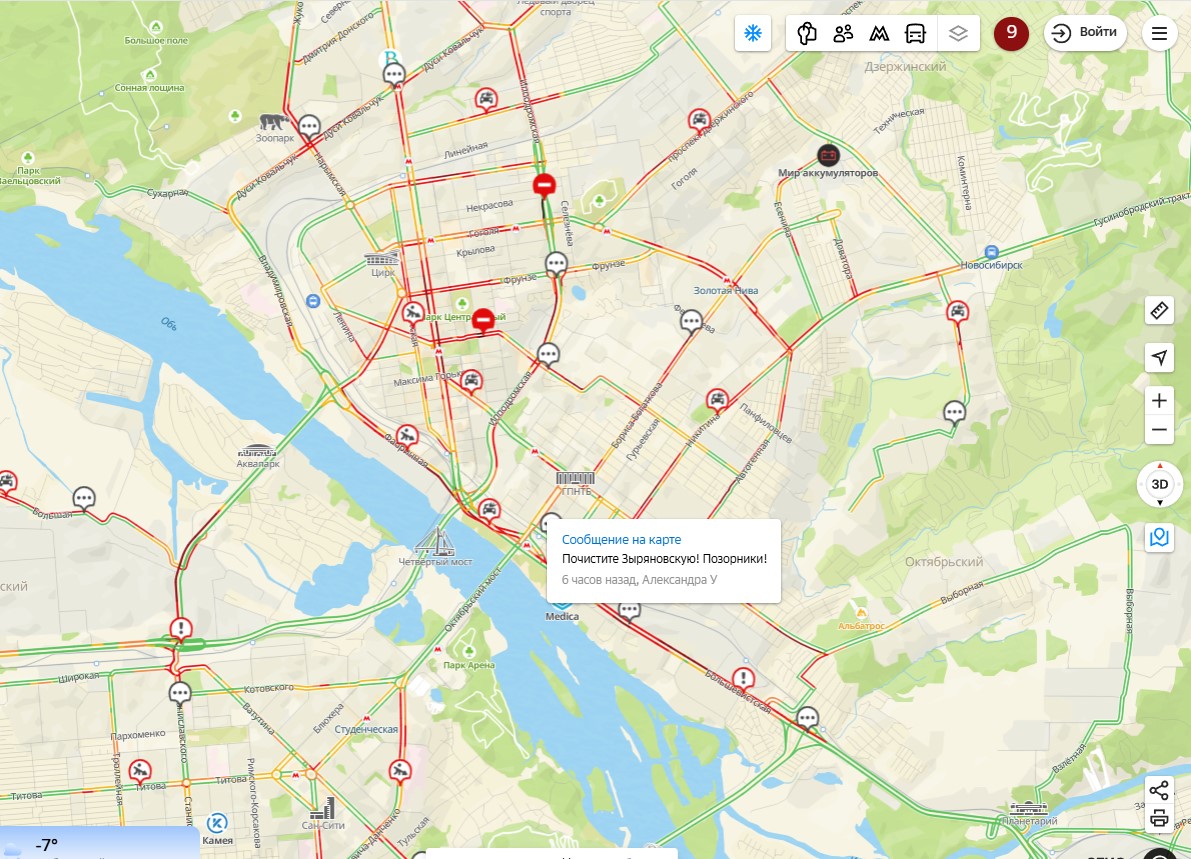The image size is (1191, 859).
Task: Toggle the public transport bus layer
Action: click(x=916, y=33)
